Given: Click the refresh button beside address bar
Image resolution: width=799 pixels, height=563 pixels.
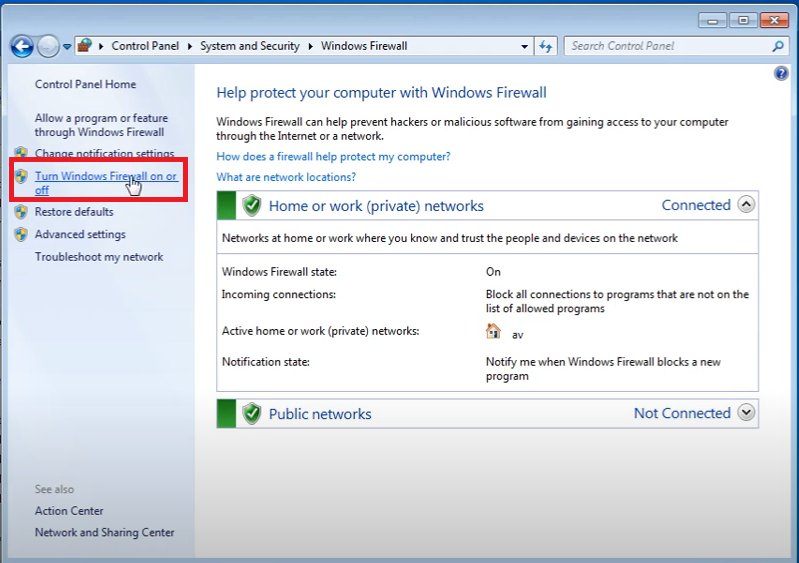Looking at the screenshot, I should coord(546,46).
